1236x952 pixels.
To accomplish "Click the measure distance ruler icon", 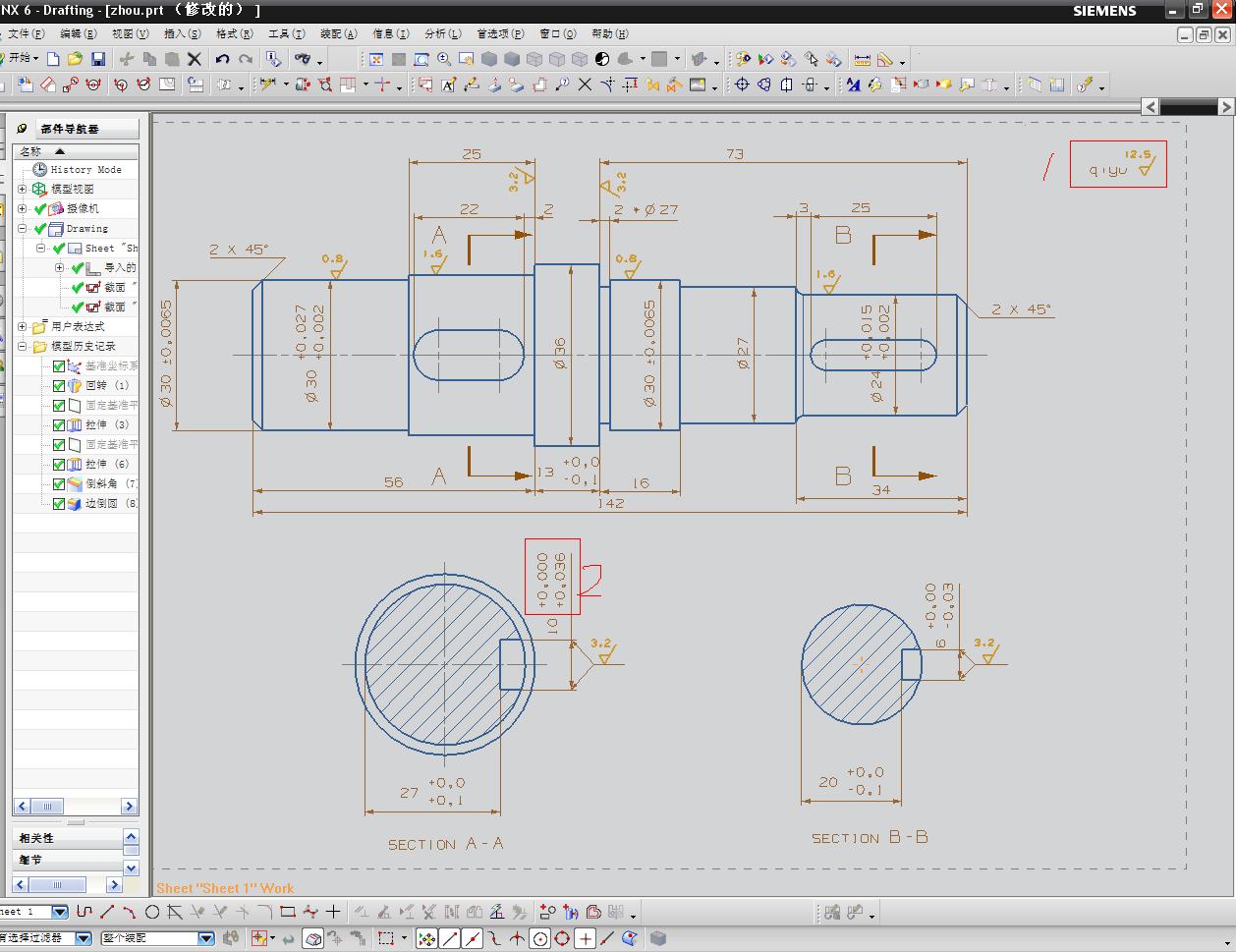I will tap(862, 59).
